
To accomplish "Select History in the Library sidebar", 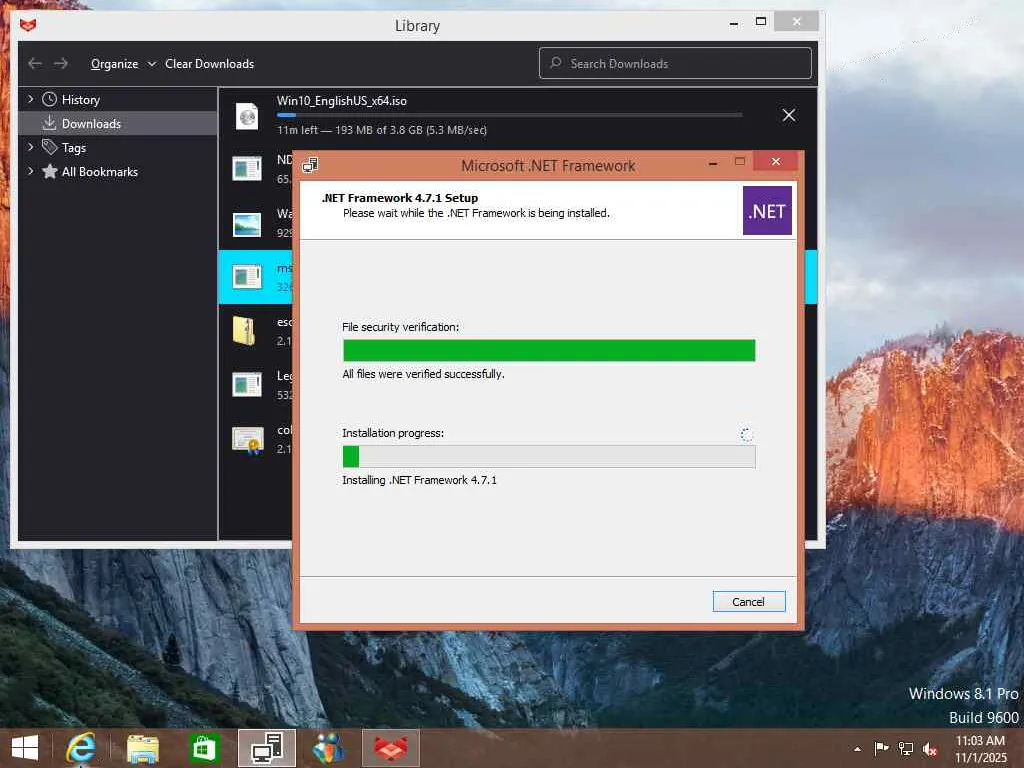I will pos(80,99).
